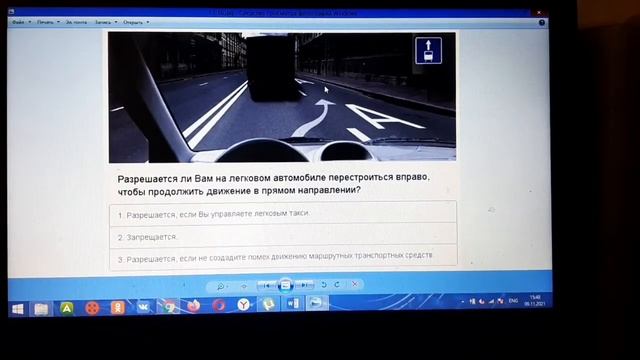Open the system tray clock
The image size is (640, 360).
click(x=535, y=301)
